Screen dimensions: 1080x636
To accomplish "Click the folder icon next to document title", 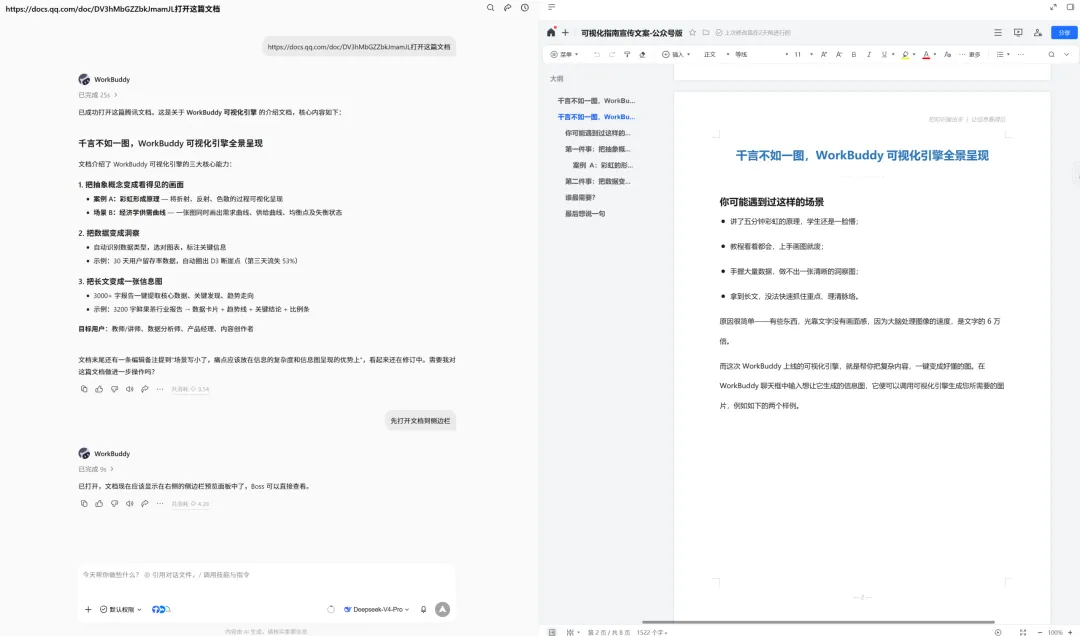I will [x=706, y=32].
